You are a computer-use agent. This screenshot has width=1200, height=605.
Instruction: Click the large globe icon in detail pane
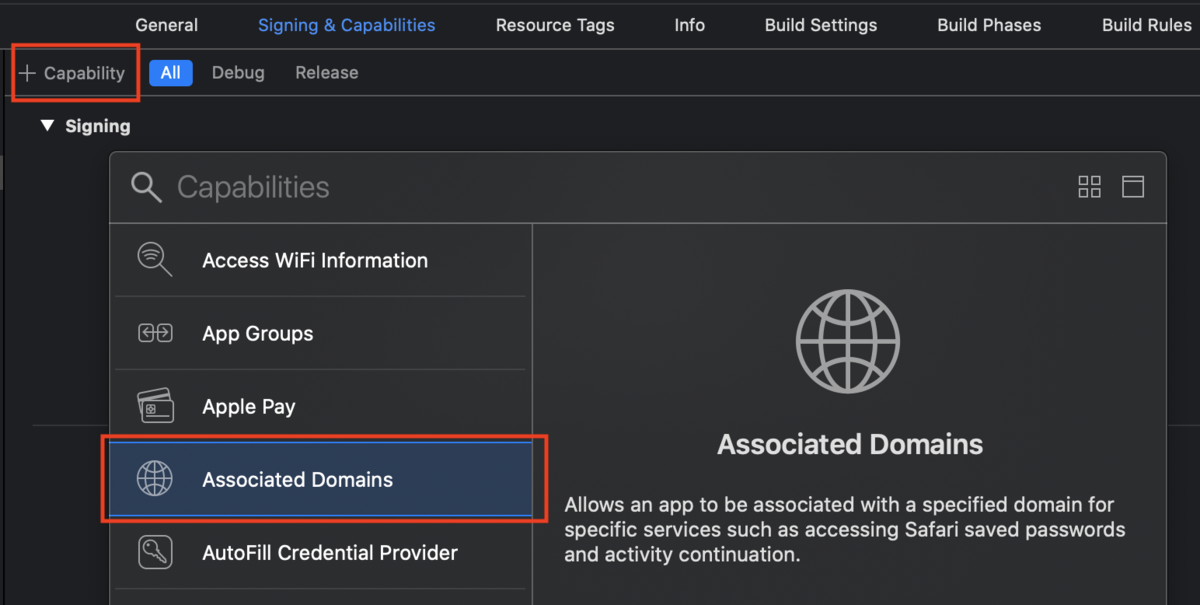coord(848,341)
